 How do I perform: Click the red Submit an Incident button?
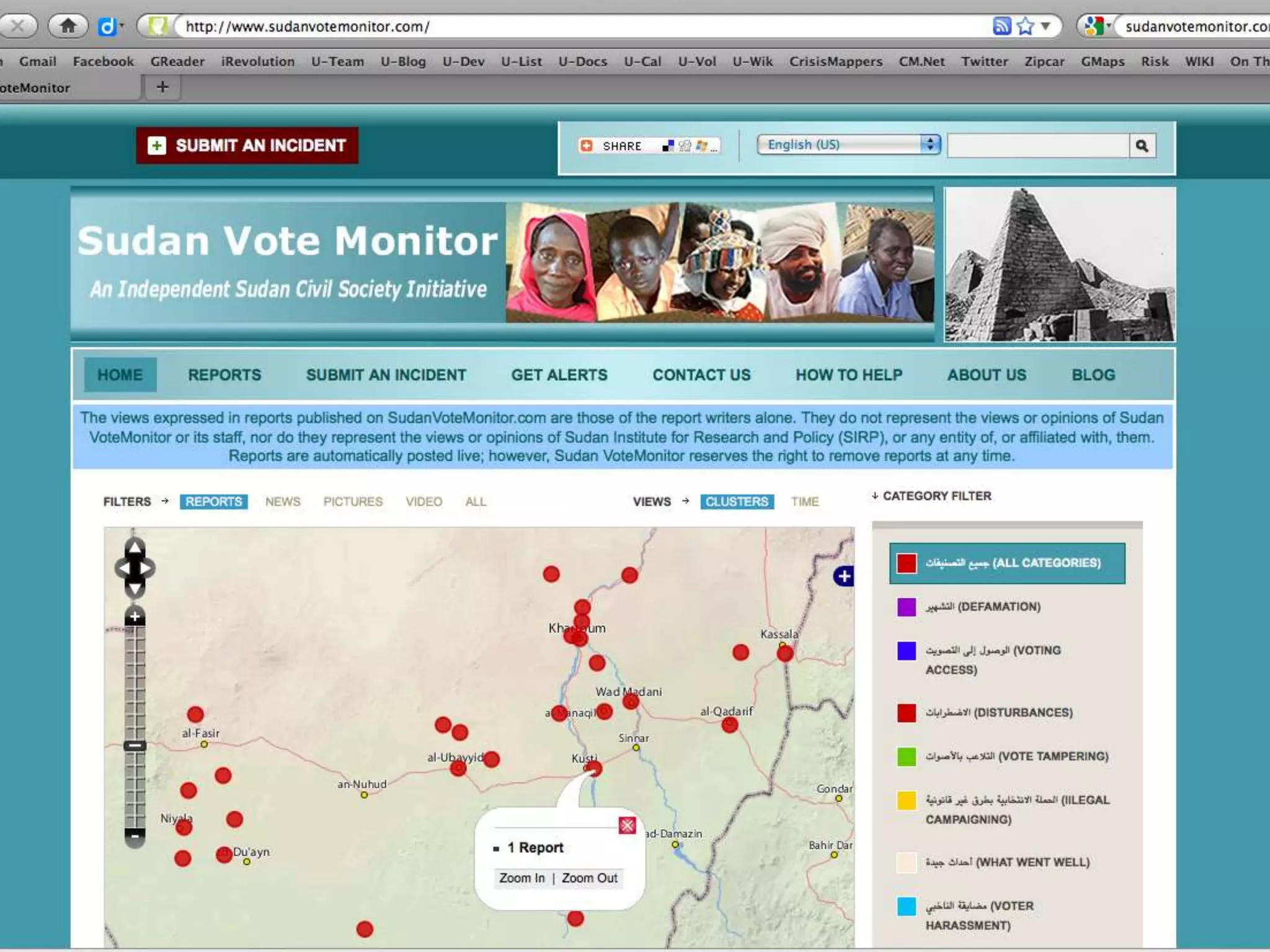point(247,146)
